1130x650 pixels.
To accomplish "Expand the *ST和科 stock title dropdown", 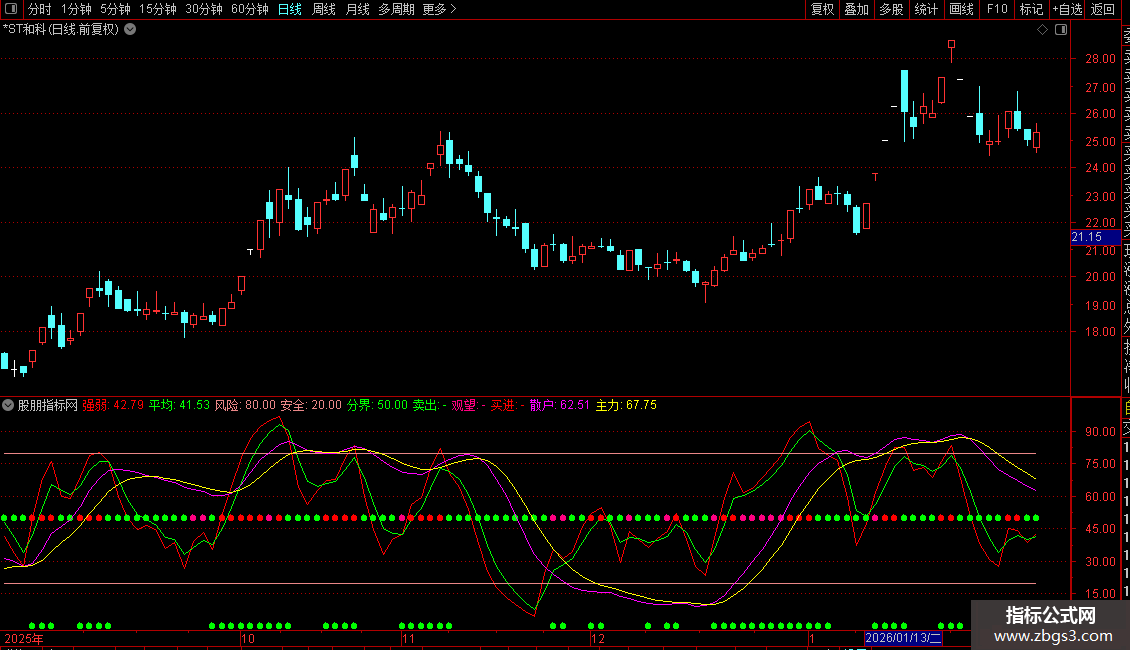I will pos(130,29).
